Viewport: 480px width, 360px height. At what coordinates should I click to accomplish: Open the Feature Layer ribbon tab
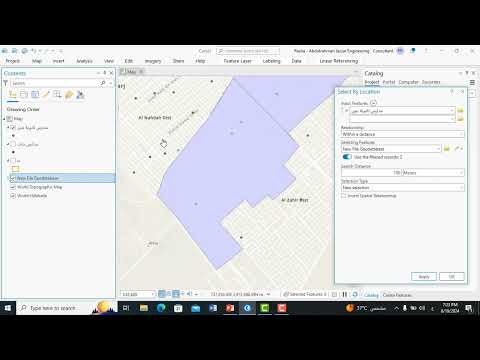coord(238,61)
